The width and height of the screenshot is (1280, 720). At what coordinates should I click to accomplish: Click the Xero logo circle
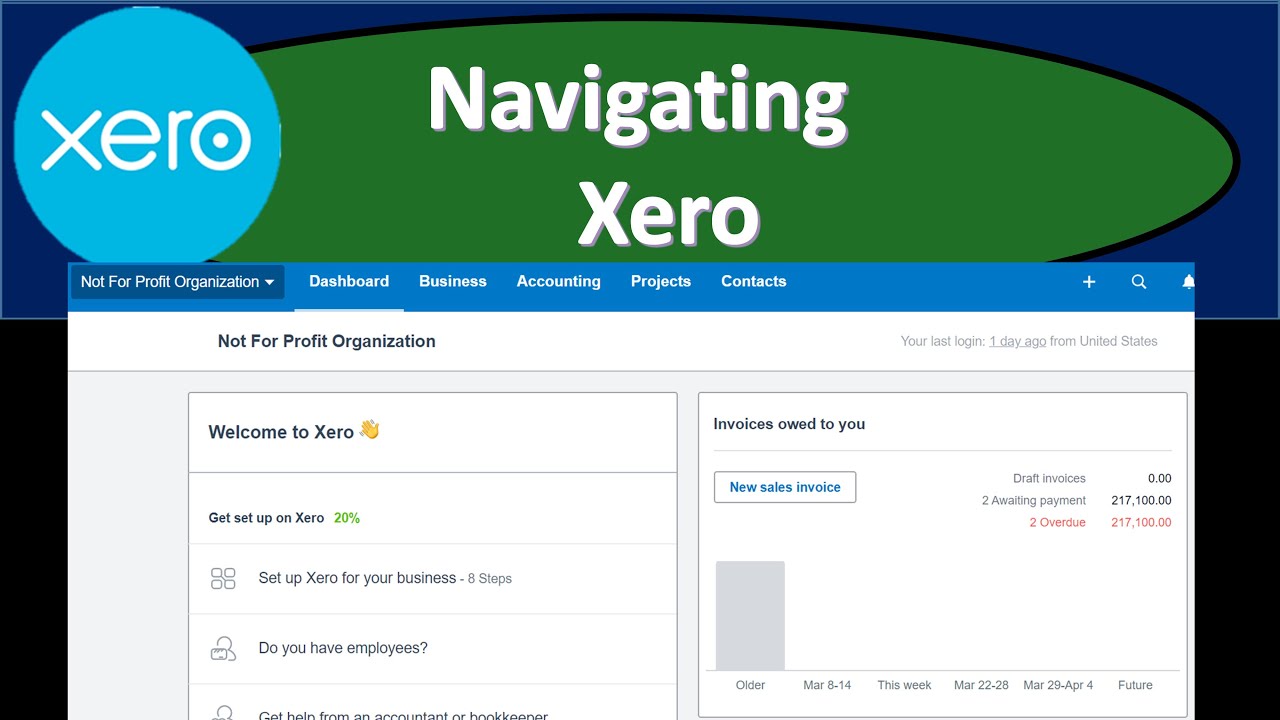click(x=147, y=139)
